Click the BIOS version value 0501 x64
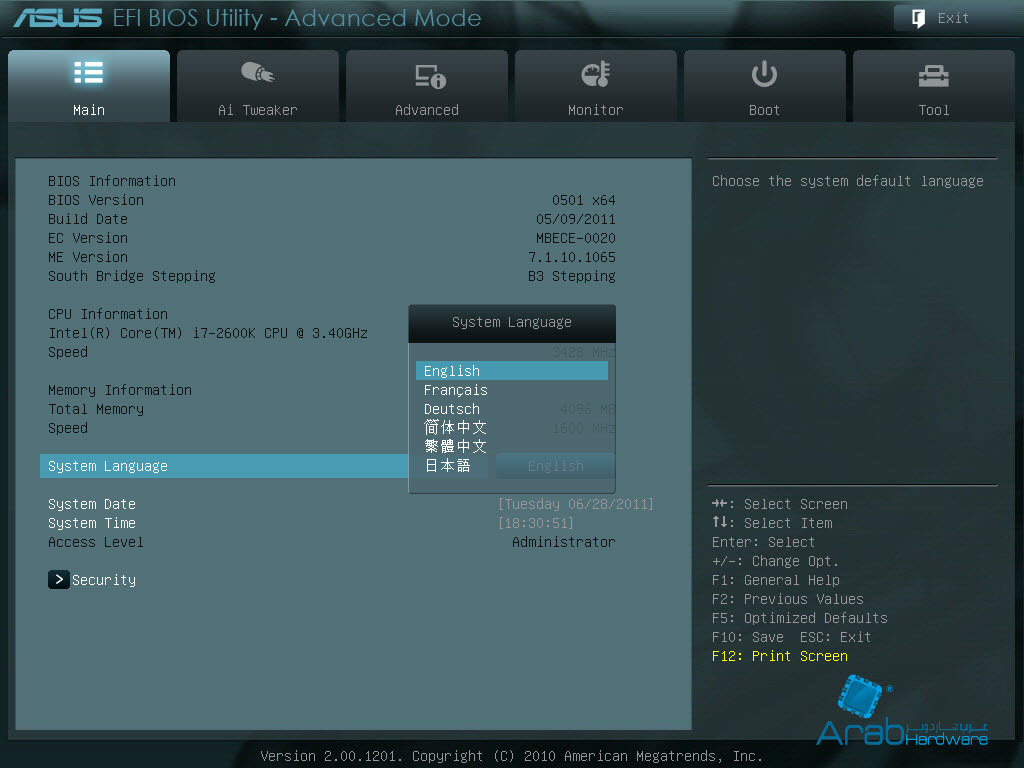This screenshot has width=1024, height=768. tap(584, 200)
